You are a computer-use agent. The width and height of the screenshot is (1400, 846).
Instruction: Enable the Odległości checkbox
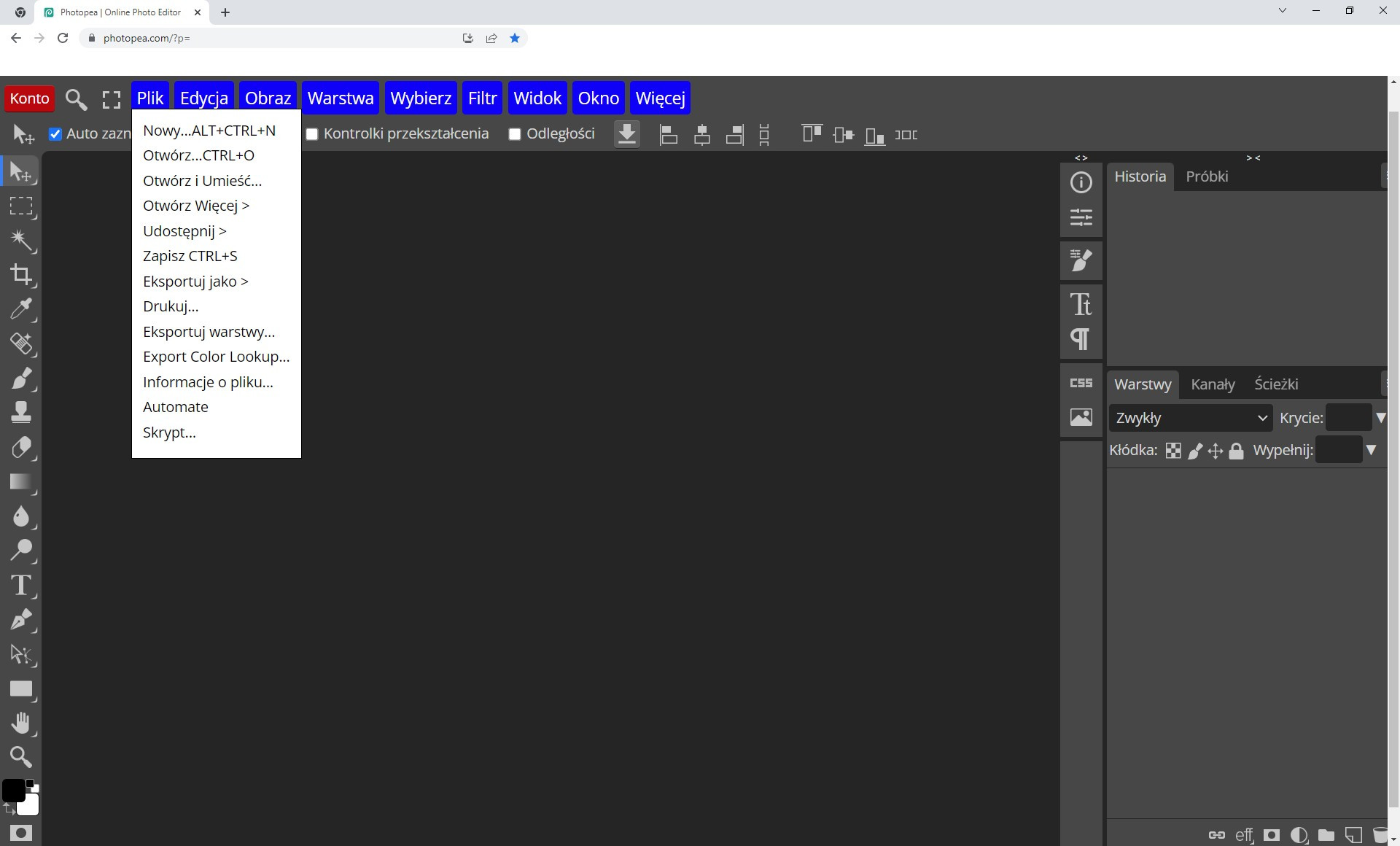(x=515, y=133)
